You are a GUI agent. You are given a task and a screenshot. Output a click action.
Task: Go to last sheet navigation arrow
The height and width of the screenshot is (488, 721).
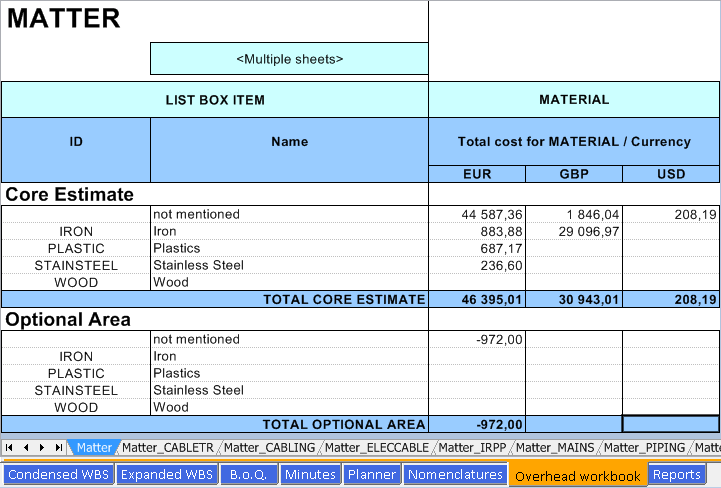click(x=59, y=447)
